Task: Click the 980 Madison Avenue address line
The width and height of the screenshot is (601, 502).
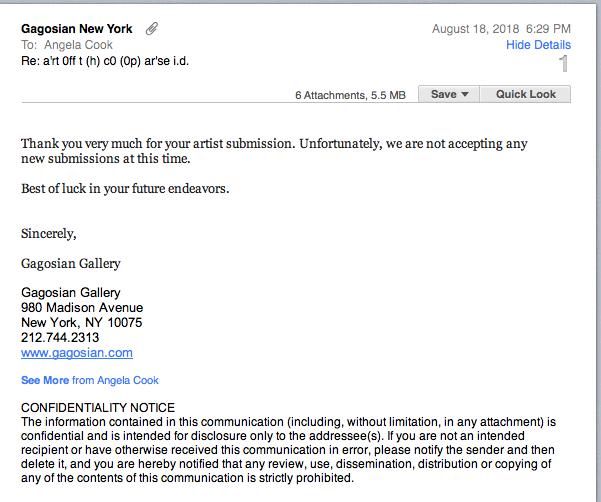Action: pos(82,308)
